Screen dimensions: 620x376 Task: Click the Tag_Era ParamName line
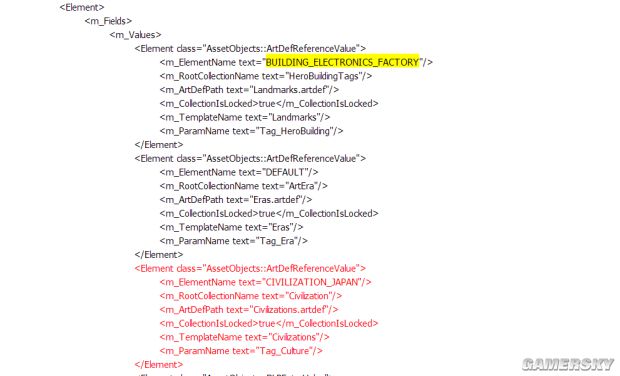234,241
